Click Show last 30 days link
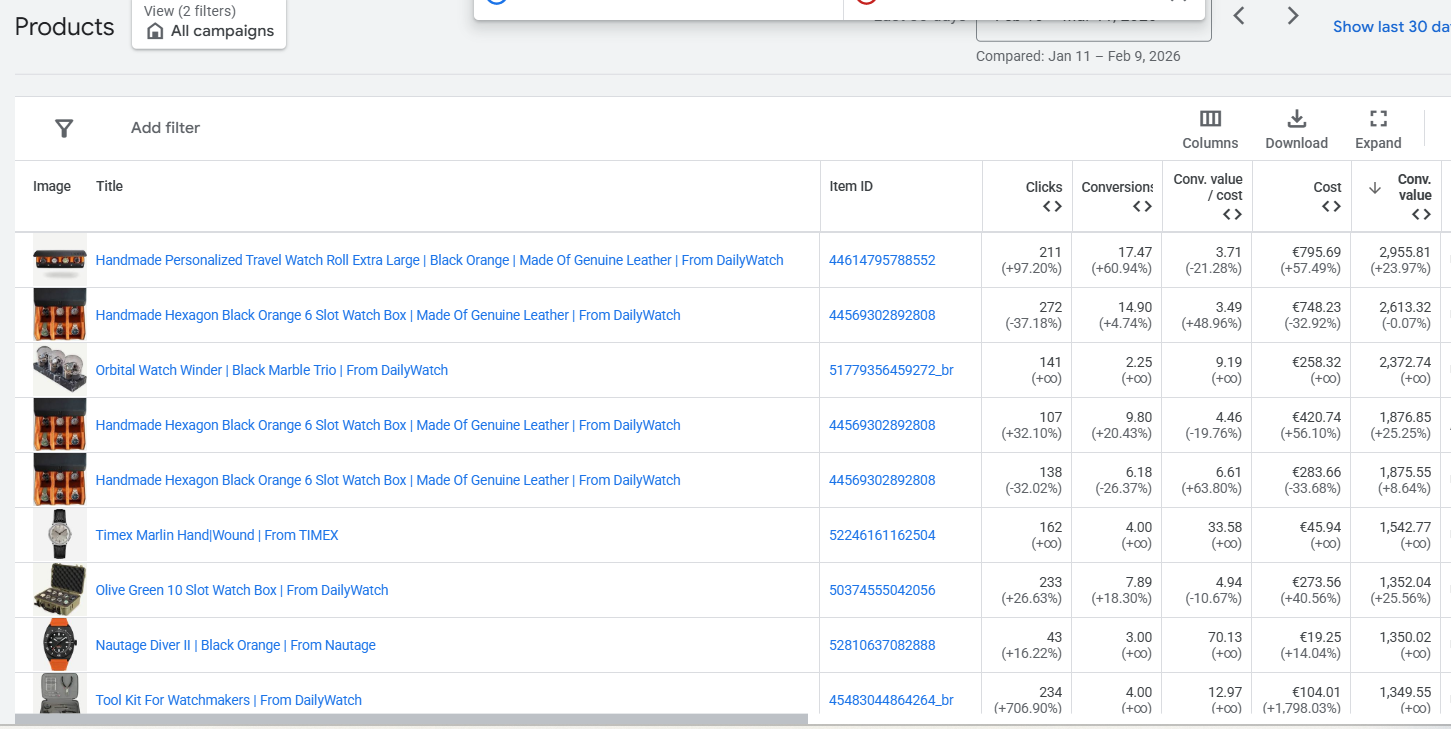The image size is (1451, 729). (1391, 27)
